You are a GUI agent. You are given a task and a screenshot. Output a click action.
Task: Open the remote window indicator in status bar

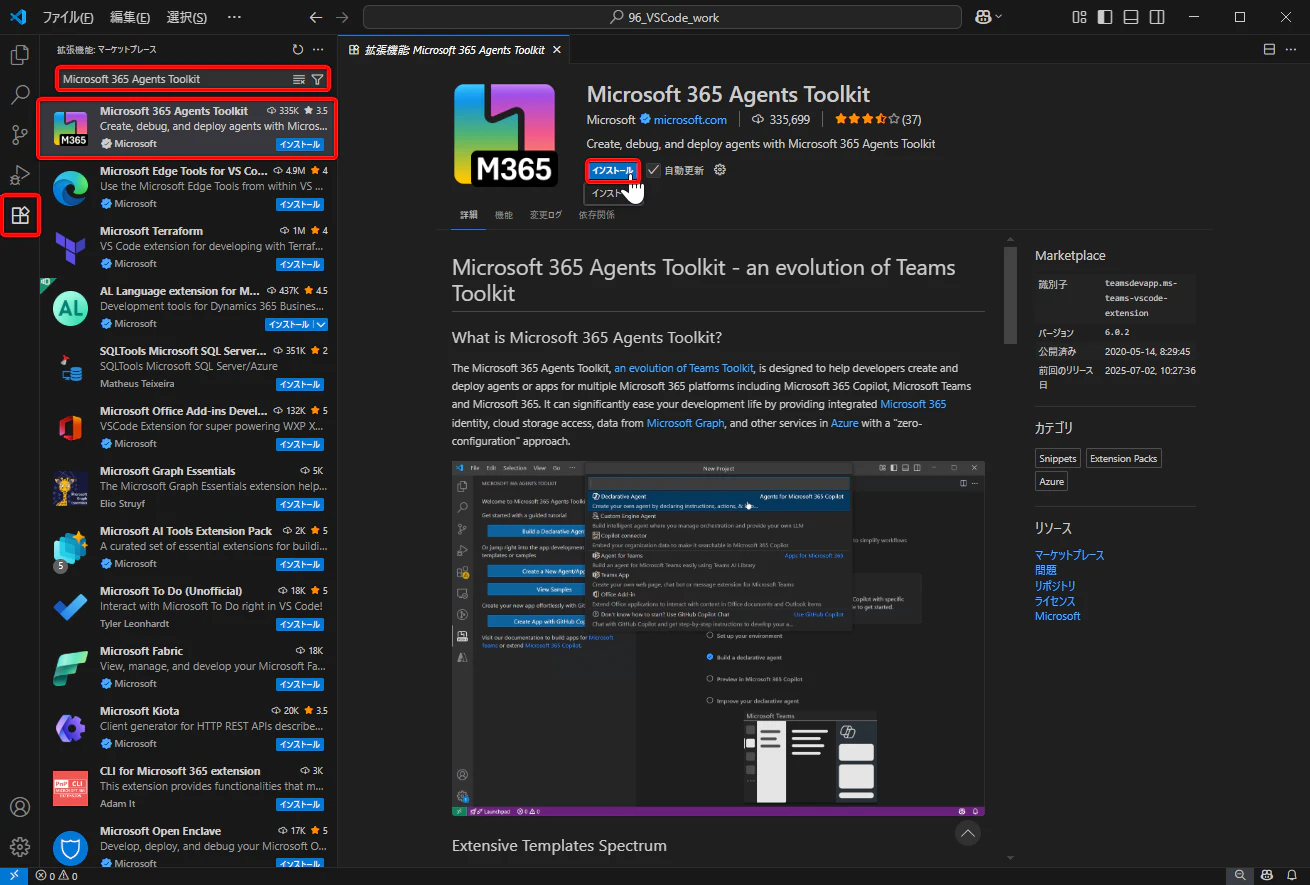14,876
